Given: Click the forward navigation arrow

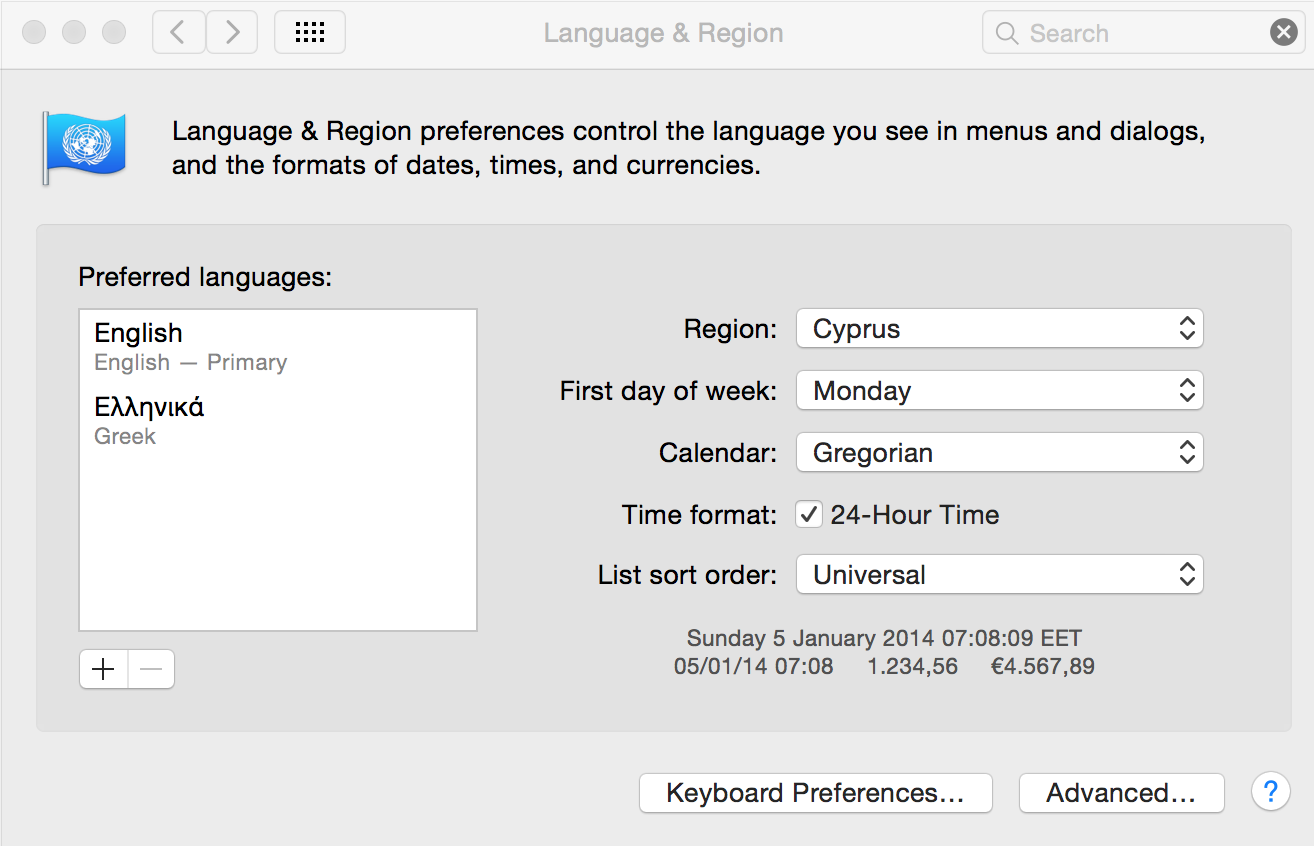Looking at the screenshot, I should [232, 33].
